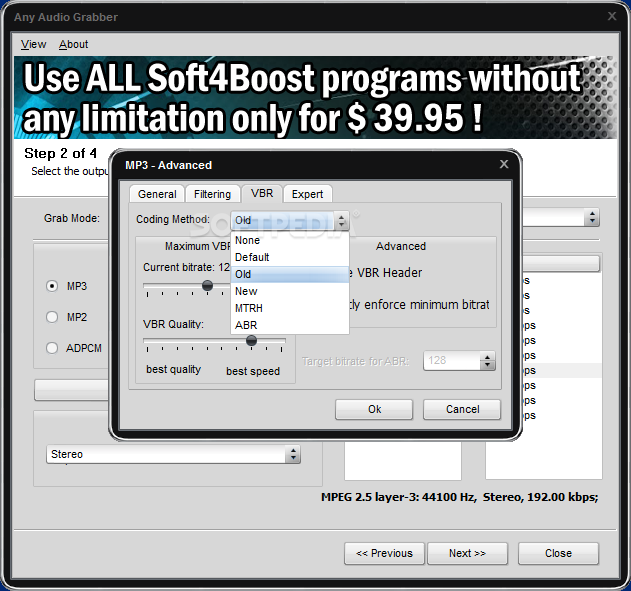Collapse the Coding Method combo box

341,220
